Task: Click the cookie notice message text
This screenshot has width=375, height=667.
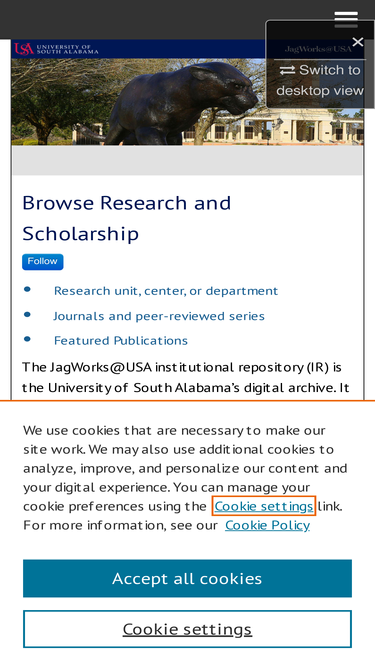Action: (185, 478)
